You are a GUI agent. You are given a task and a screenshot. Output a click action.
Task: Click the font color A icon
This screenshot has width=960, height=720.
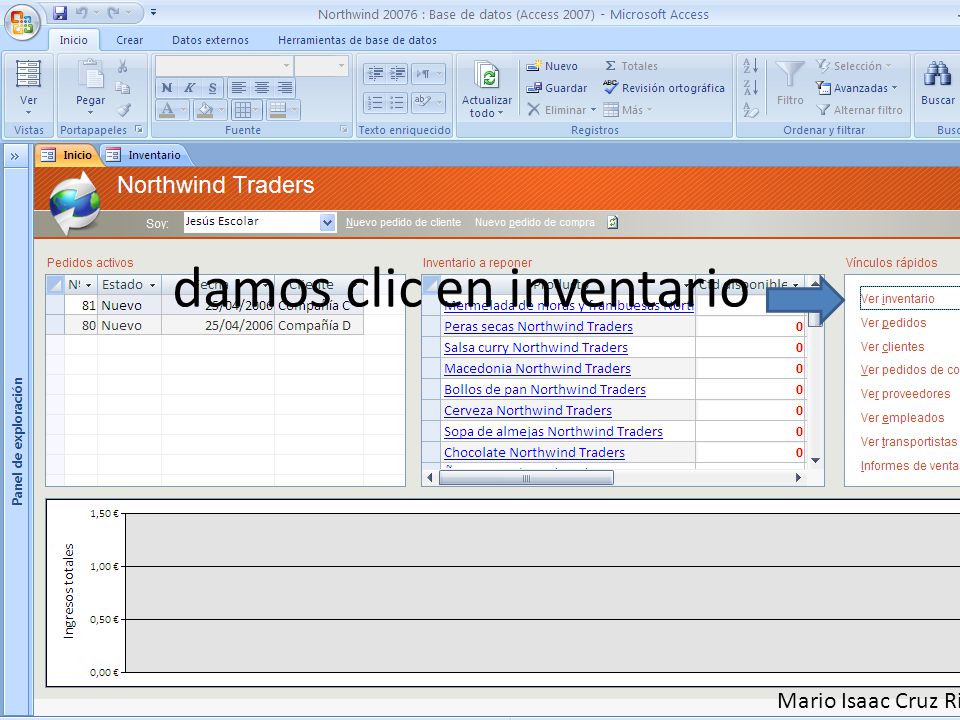pos(167,110)
